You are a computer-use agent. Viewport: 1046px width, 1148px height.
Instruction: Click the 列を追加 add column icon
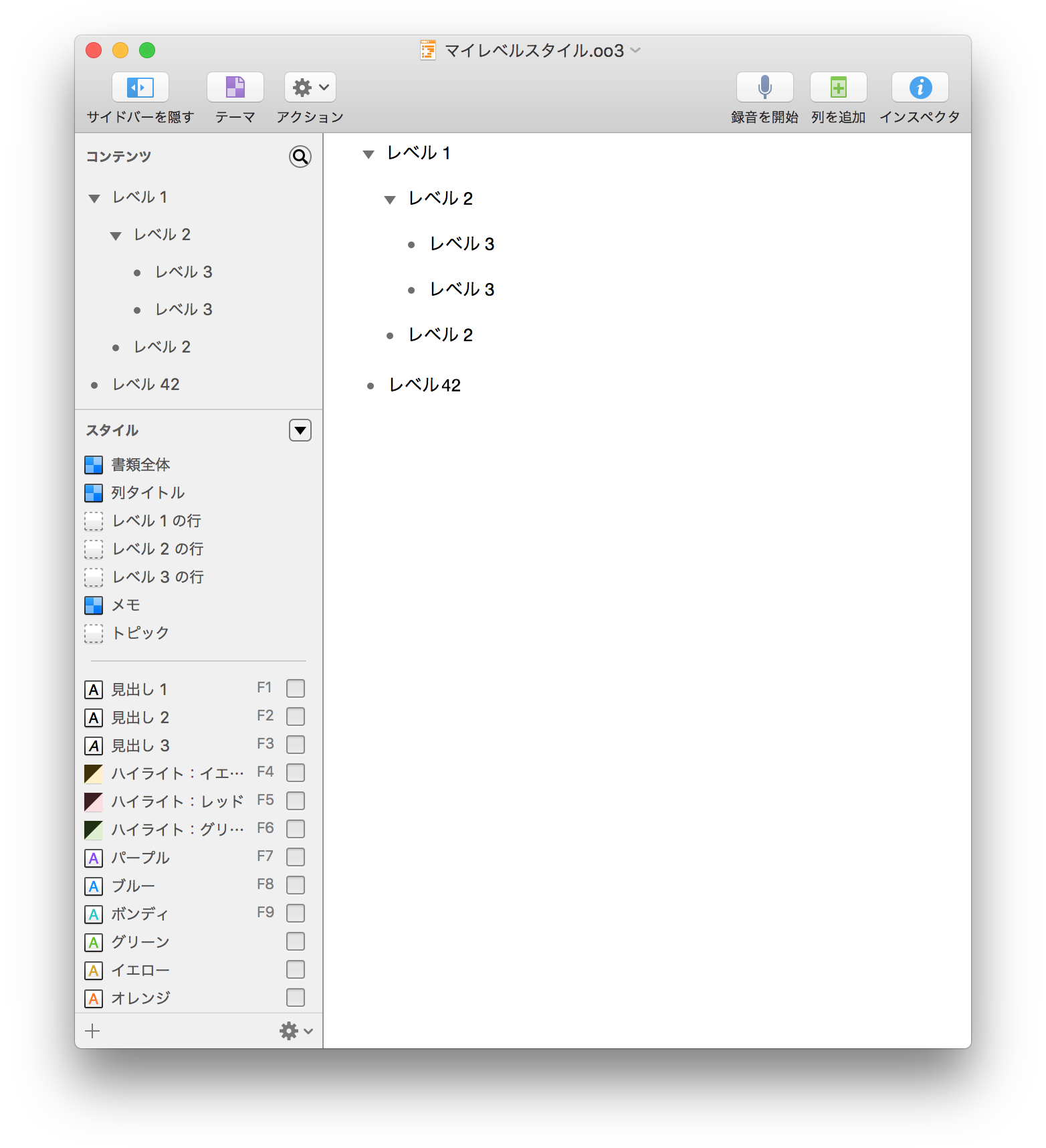pyautogui.click(x=839, y=88)
